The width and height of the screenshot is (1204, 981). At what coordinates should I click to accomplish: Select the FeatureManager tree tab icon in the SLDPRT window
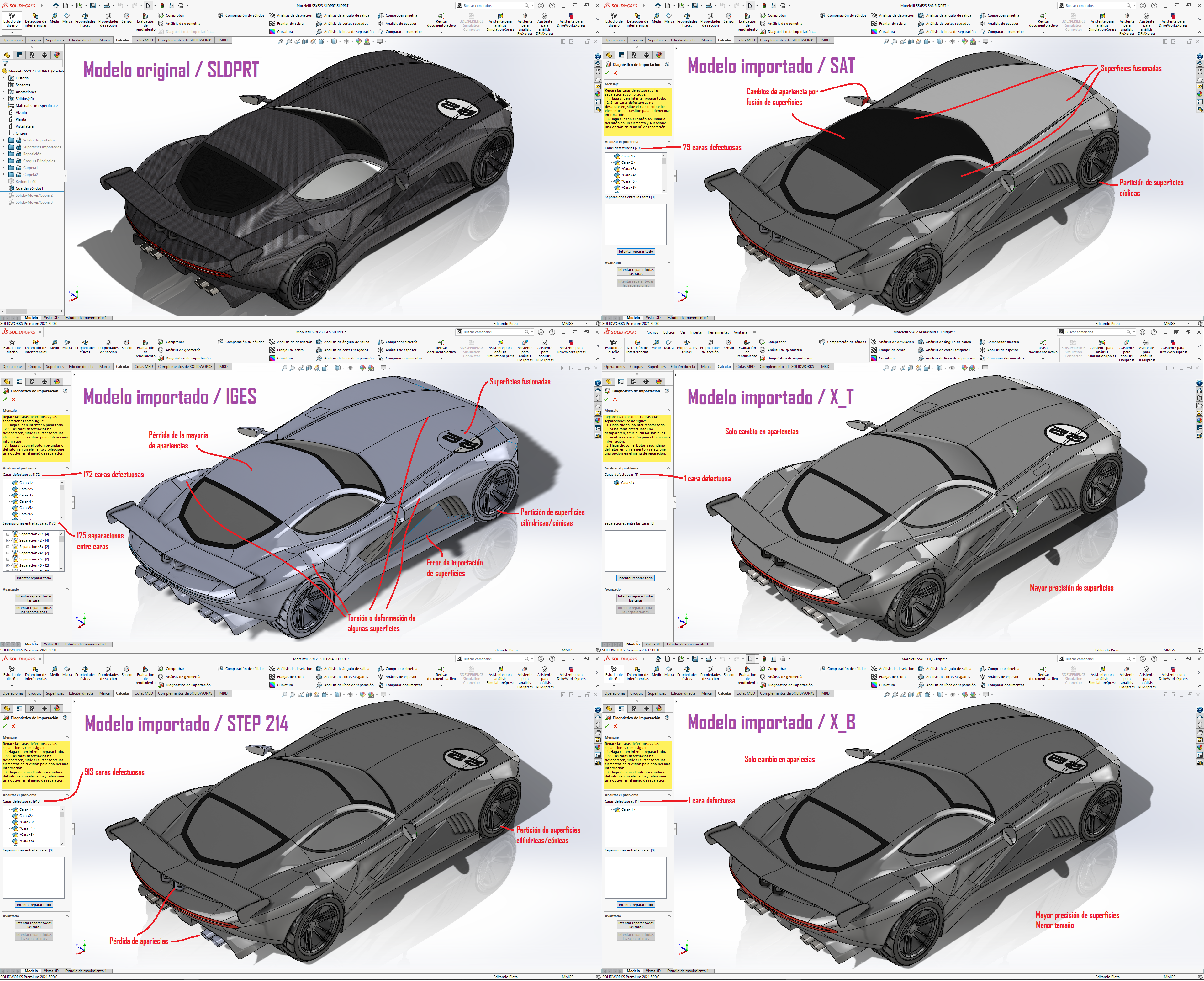[7, 56]
